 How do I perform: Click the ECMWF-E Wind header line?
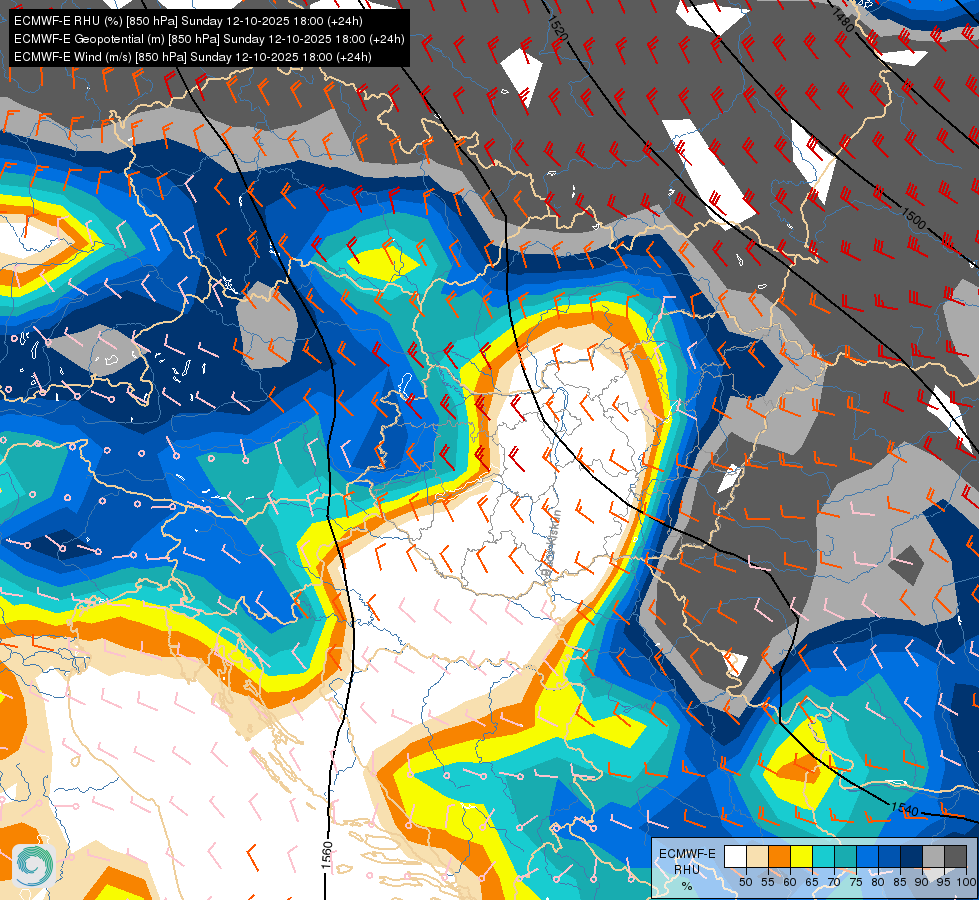click(x=193, y=57)
